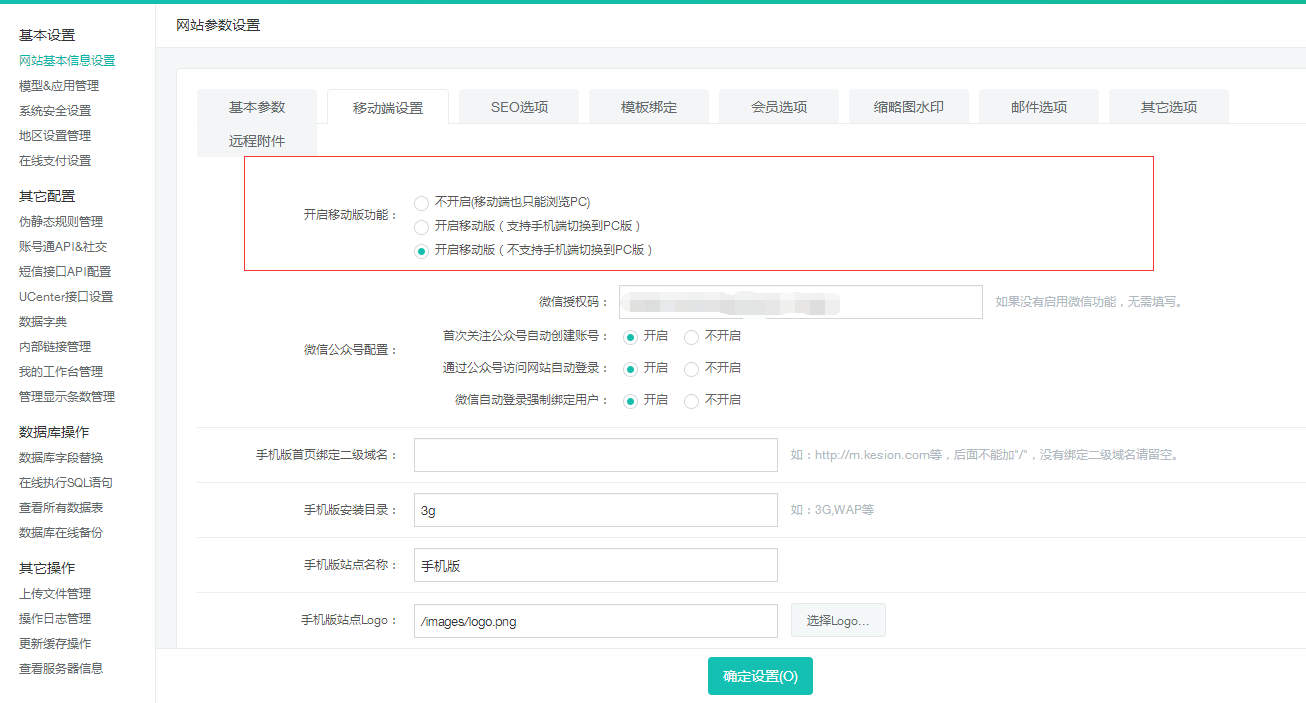The height and width of the screenshot is (703, 1306).
Task: Open the SEO选项 tab
Action: pos(518,105)
